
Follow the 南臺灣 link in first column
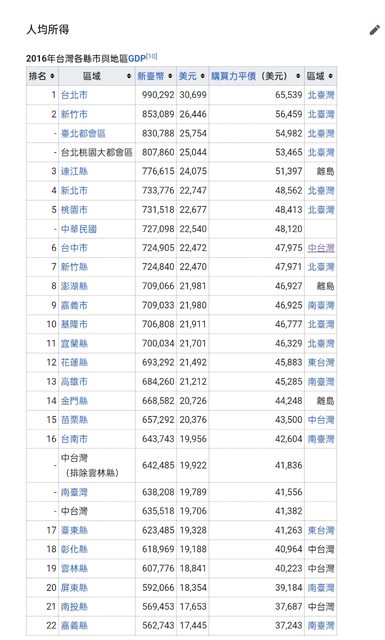pyautogui.click(x=74, y=492)
